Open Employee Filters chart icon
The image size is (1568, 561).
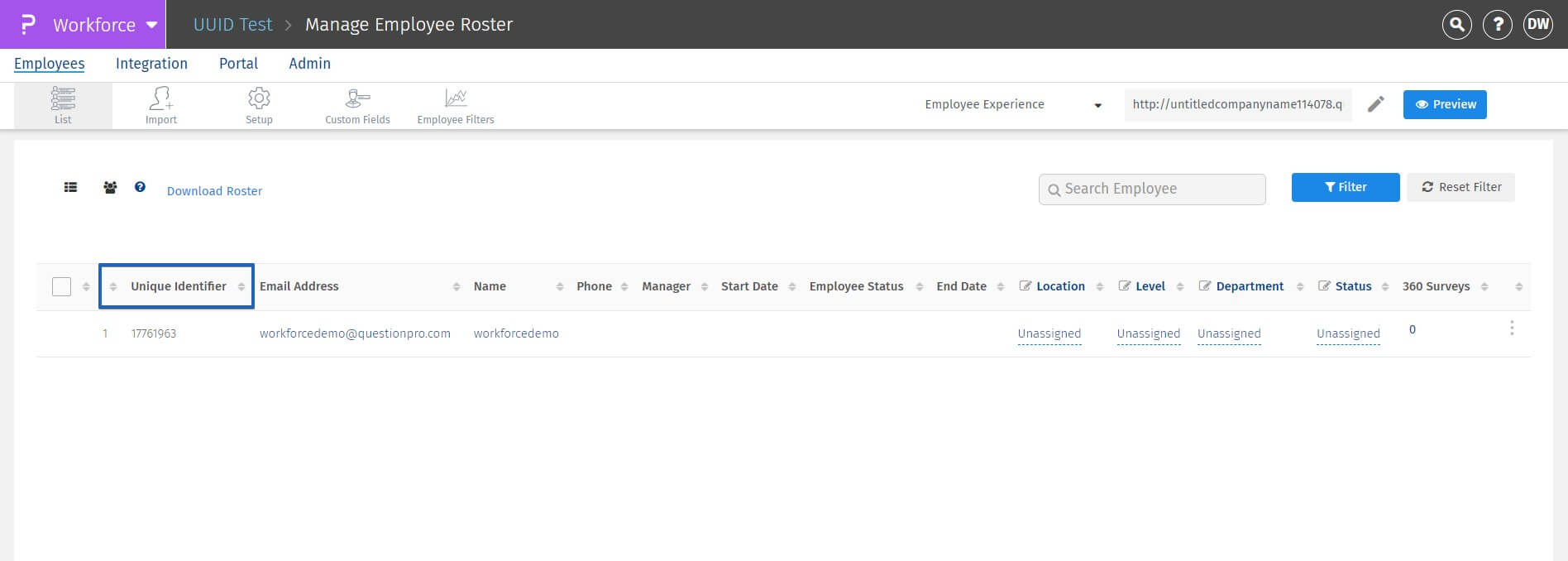[x=456, y=105]
